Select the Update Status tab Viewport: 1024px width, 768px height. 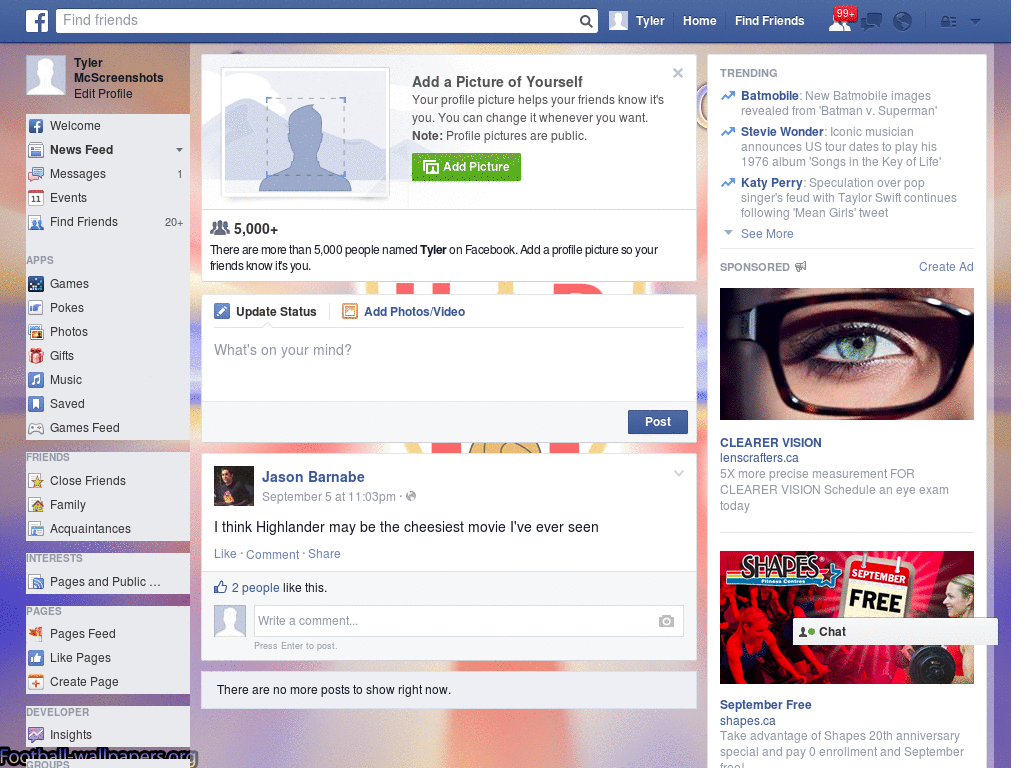(265, 312)
